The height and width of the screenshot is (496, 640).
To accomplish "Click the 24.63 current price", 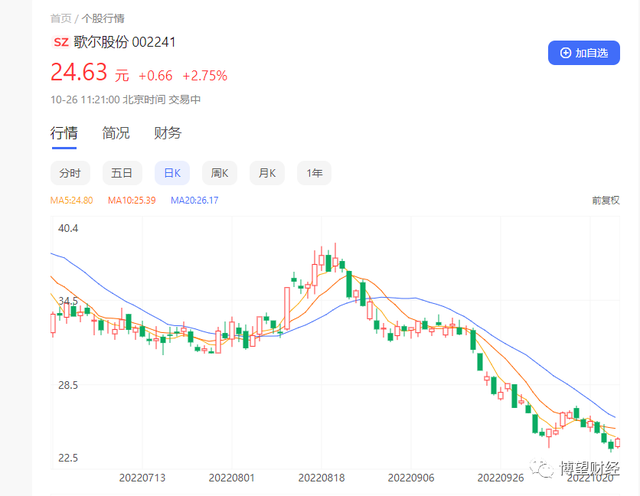I will (x=79, y=72).
